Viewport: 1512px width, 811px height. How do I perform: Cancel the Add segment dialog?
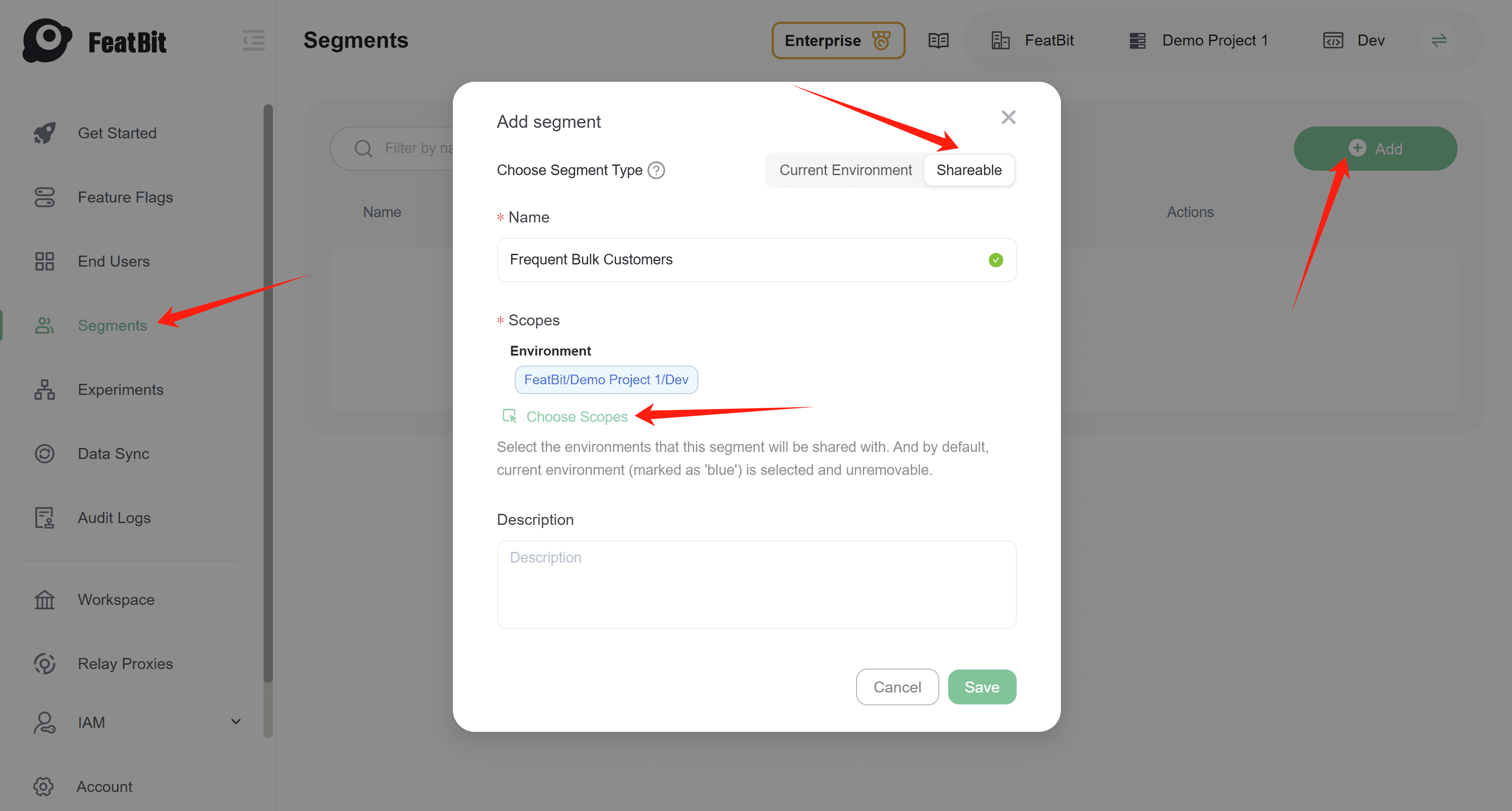coord(897,687)
